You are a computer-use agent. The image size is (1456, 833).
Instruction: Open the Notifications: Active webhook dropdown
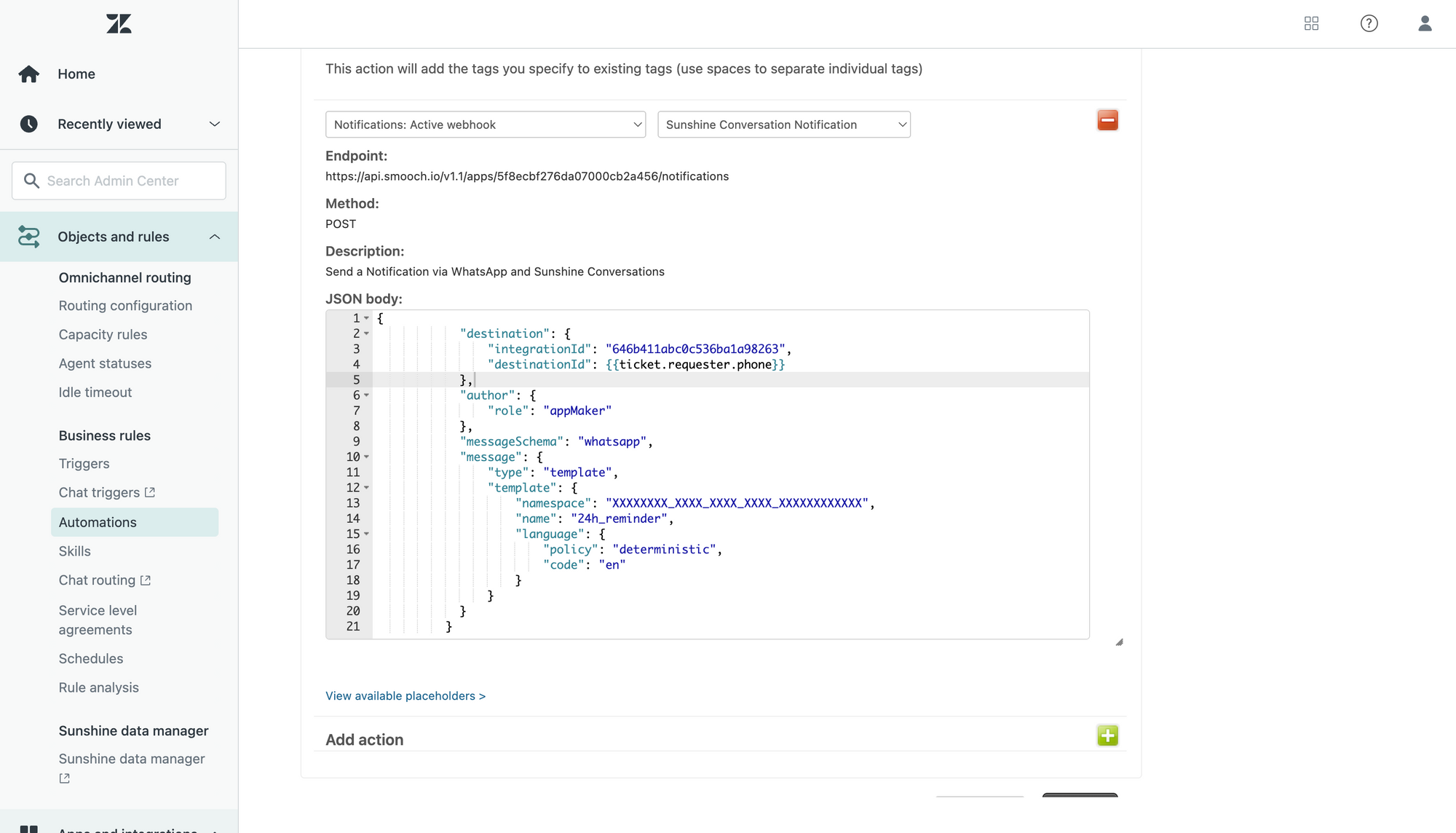(485, 125)
